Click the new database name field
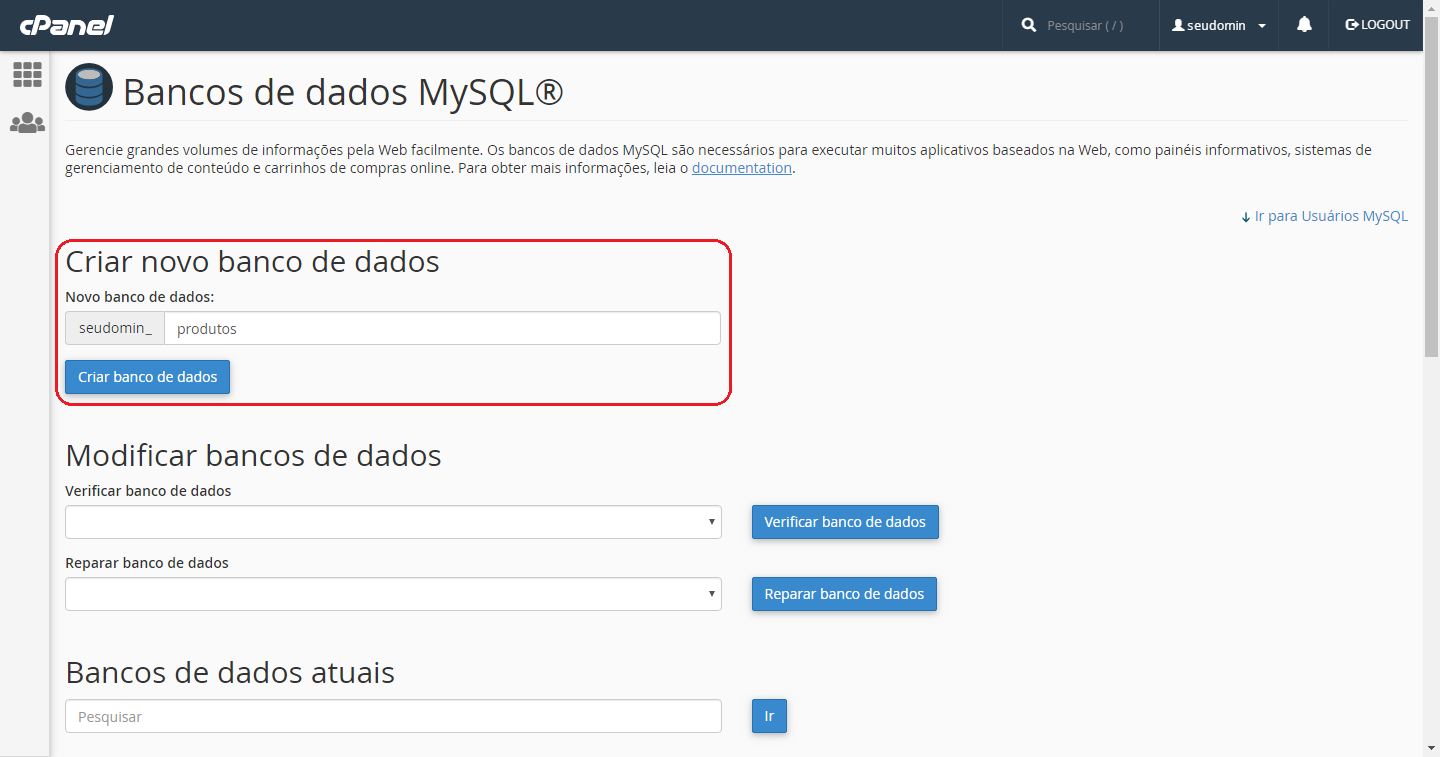This screenshot has width=1440, height=757. pos(442,328)
